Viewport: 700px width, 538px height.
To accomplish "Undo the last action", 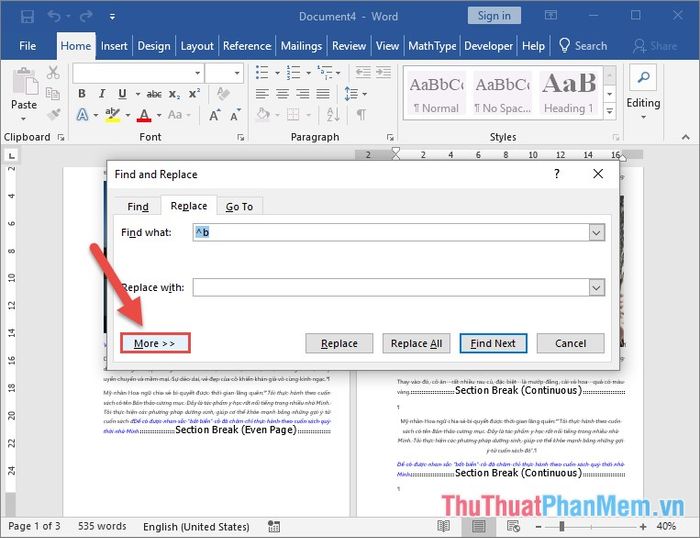I will click(54, 17).
